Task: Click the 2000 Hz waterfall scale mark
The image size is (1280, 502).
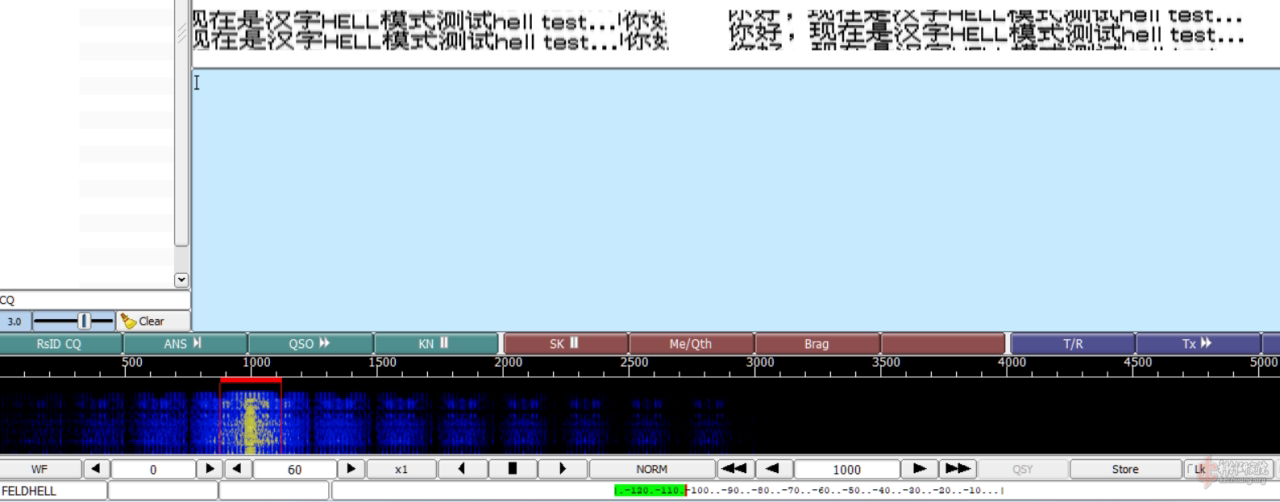Action: [508, 363]
